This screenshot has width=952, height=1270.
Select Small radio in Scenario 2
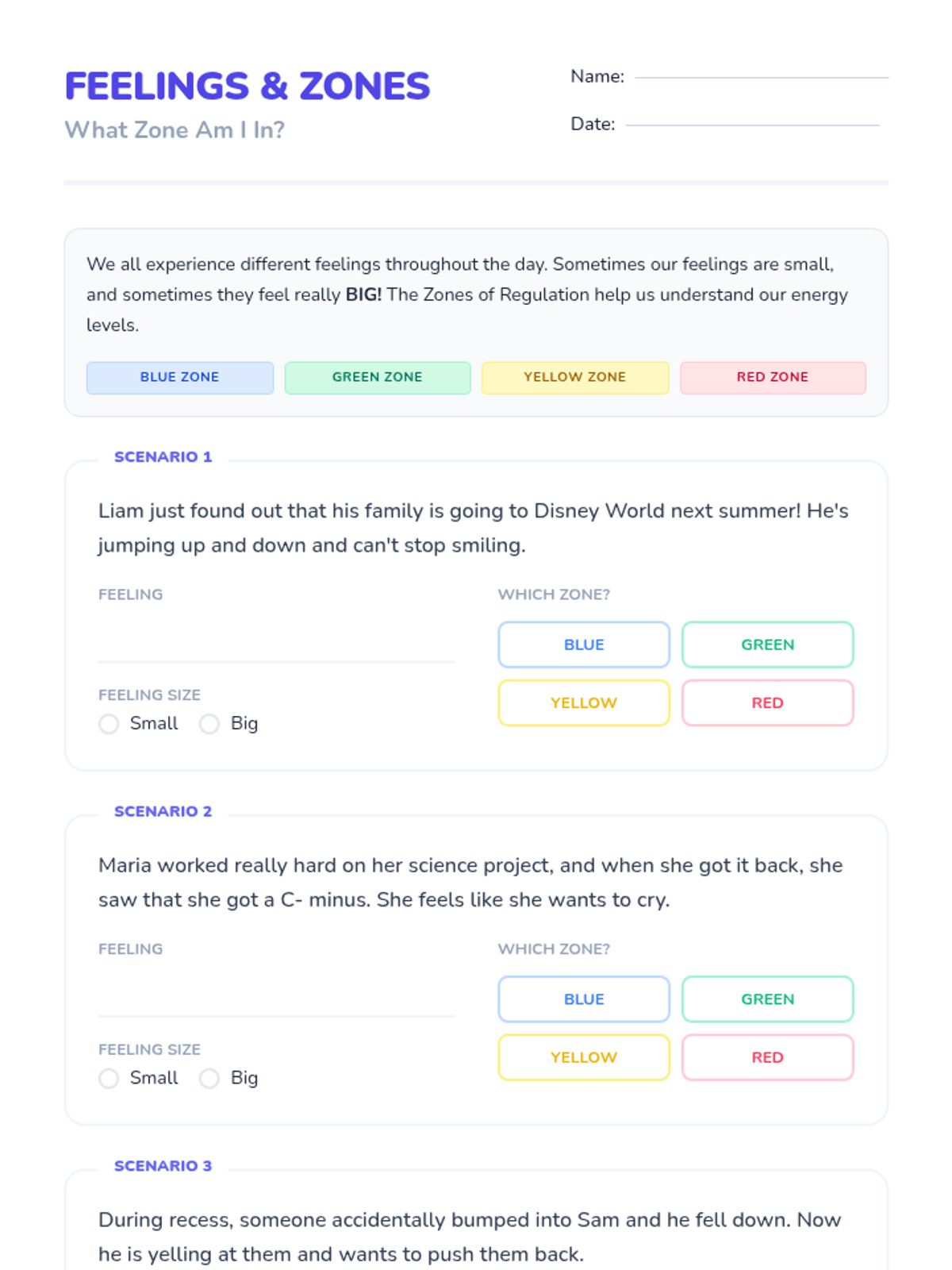[109, 1079]
